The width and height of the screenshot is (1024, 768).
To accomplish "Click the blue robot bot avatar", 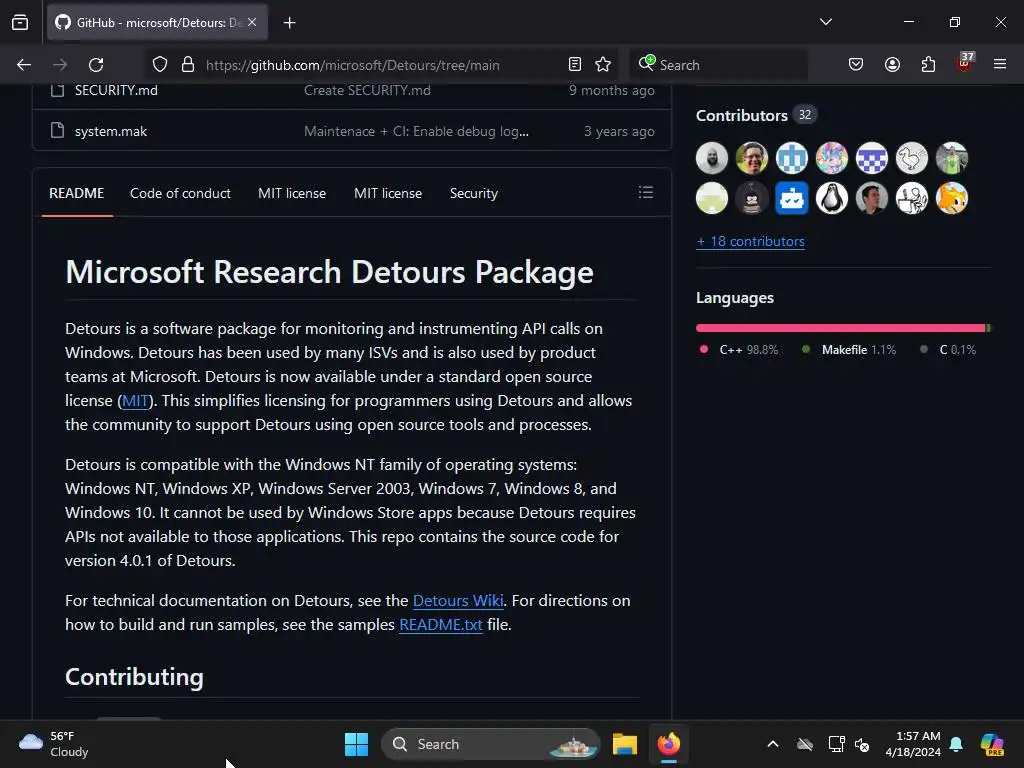I will tap(792, 198).
